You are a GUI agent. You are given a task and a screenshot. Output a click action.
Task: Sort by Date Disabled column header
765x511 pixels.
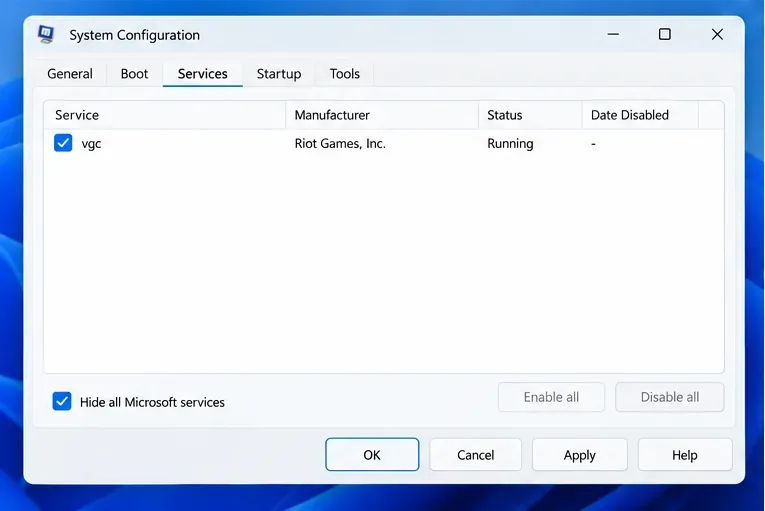coord(640,115)
